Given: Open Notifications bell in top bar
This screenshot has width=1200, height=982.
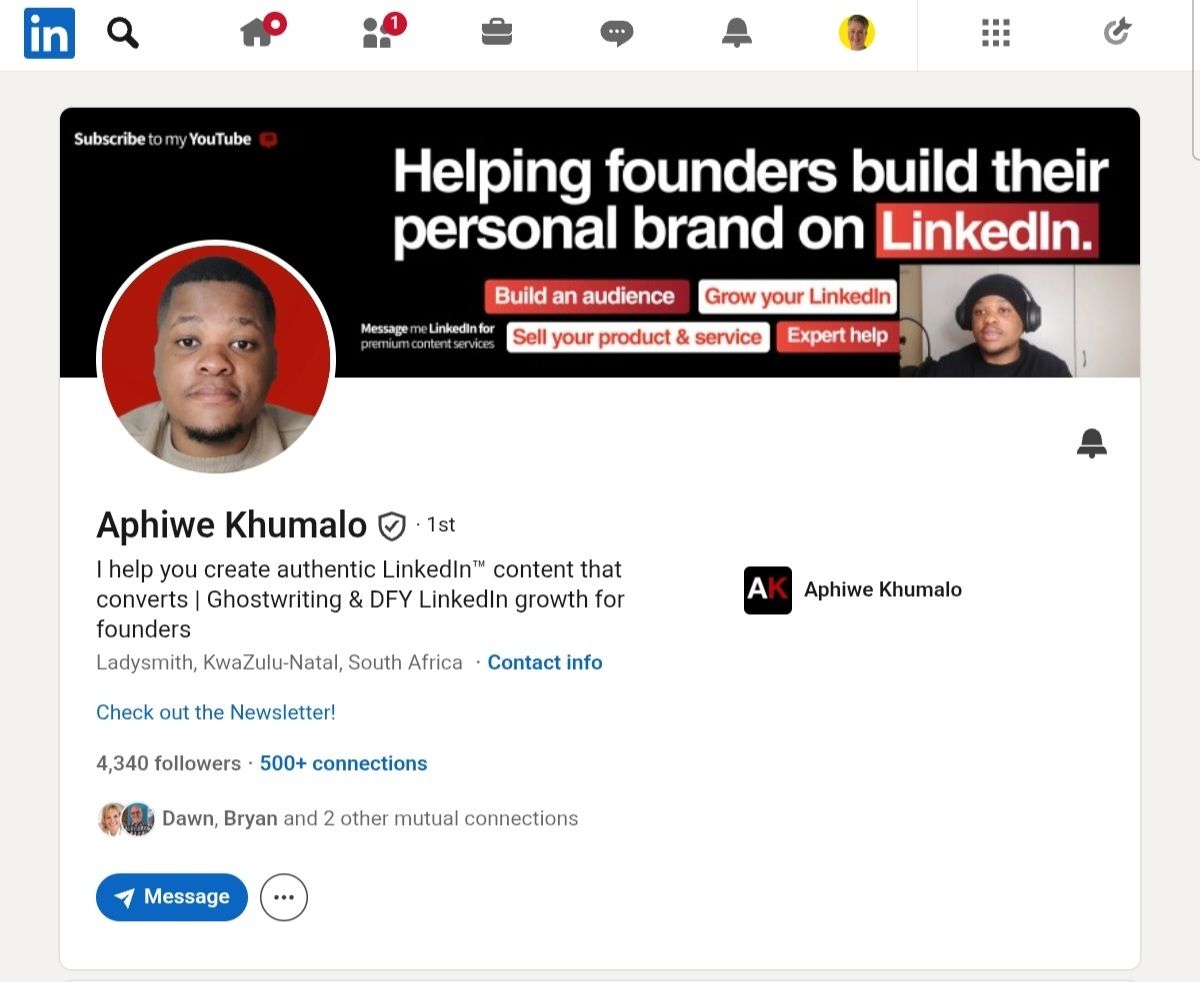Looking at the screenshot, I should pos(737,33).
